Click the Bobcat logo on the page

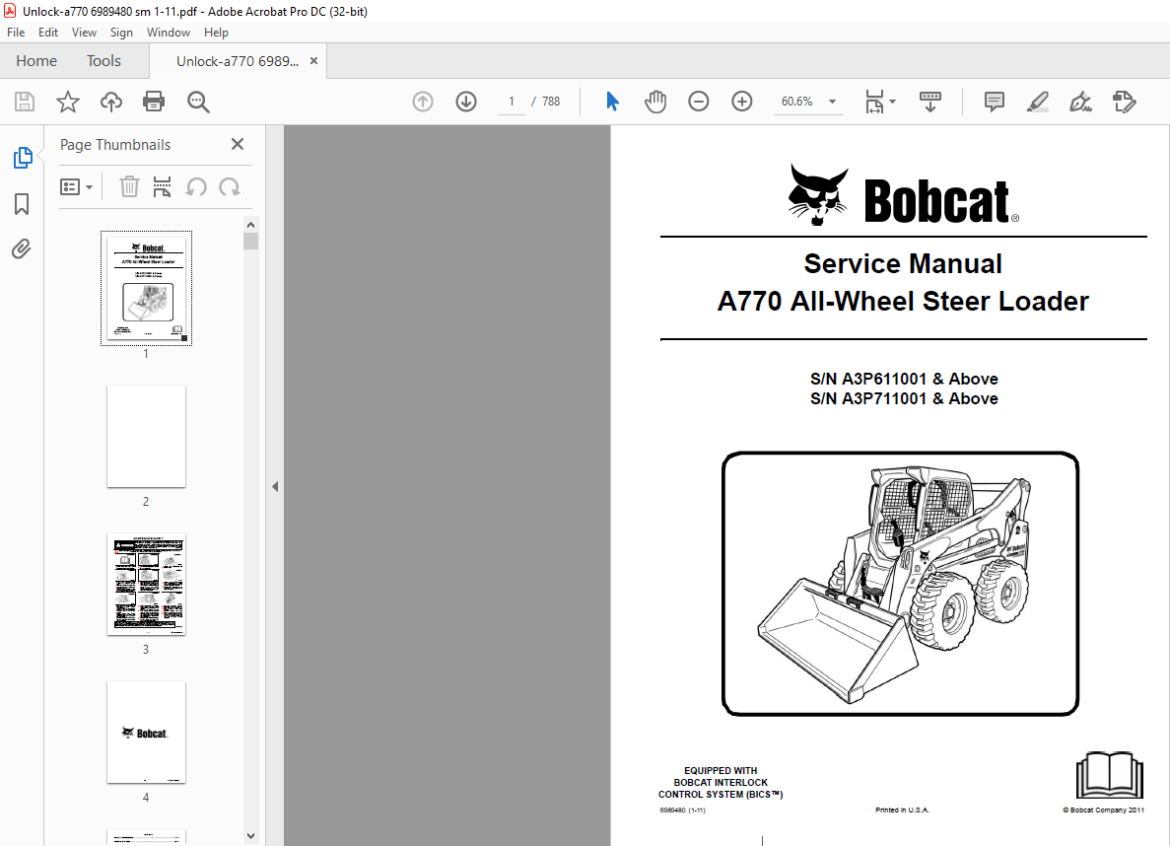(x=903, y=195)
